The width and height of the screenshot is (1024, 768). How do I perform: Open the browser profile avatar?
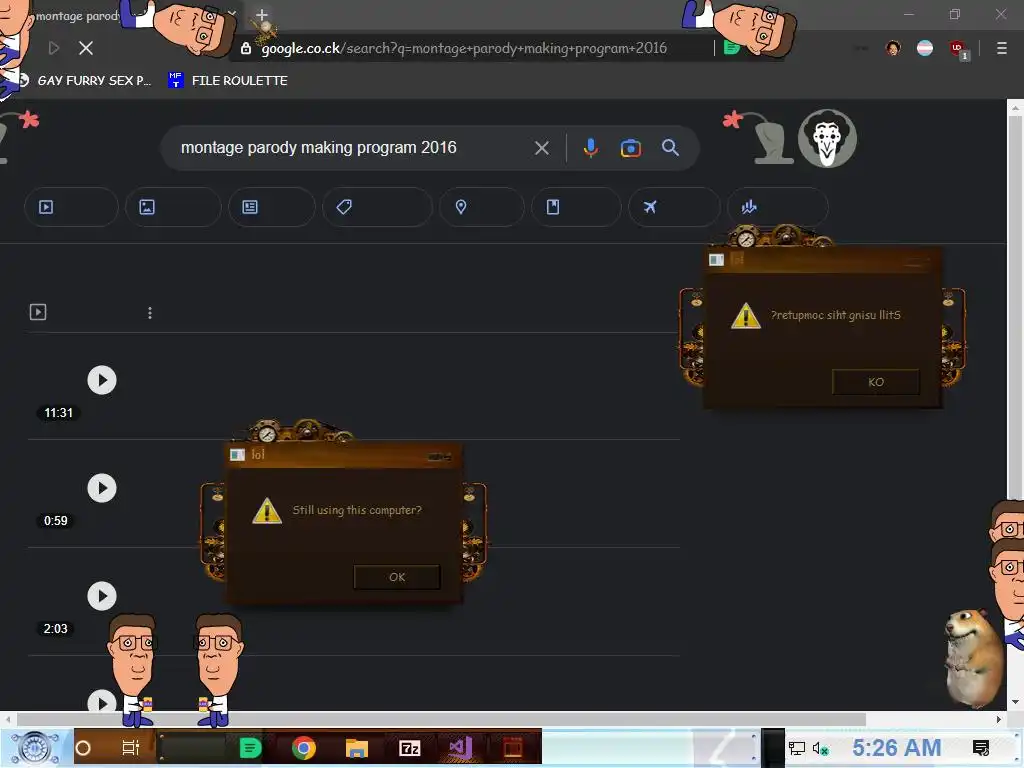pos(893,48)
